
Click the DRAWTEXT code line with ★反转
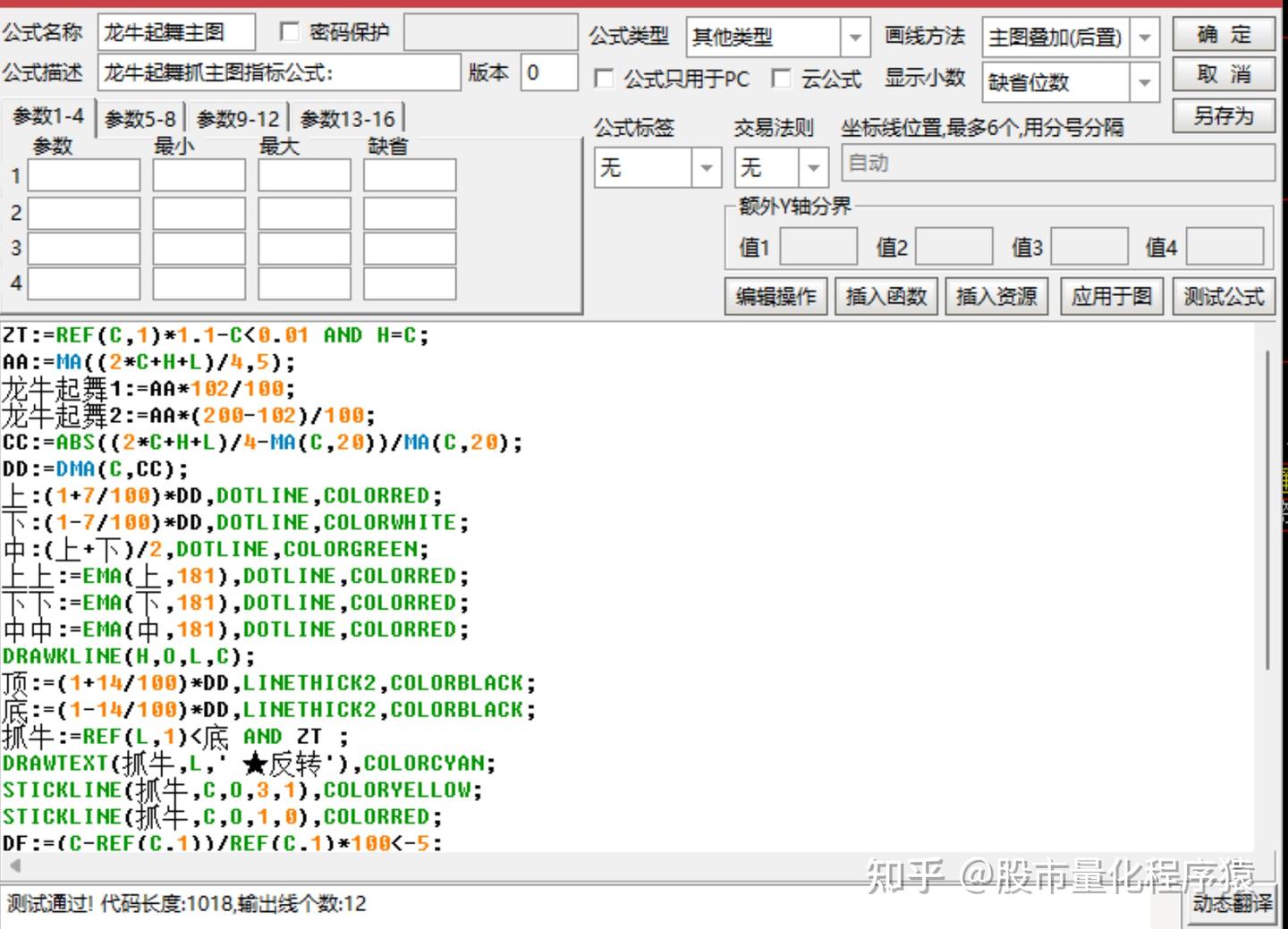click(x=249, y=764)
